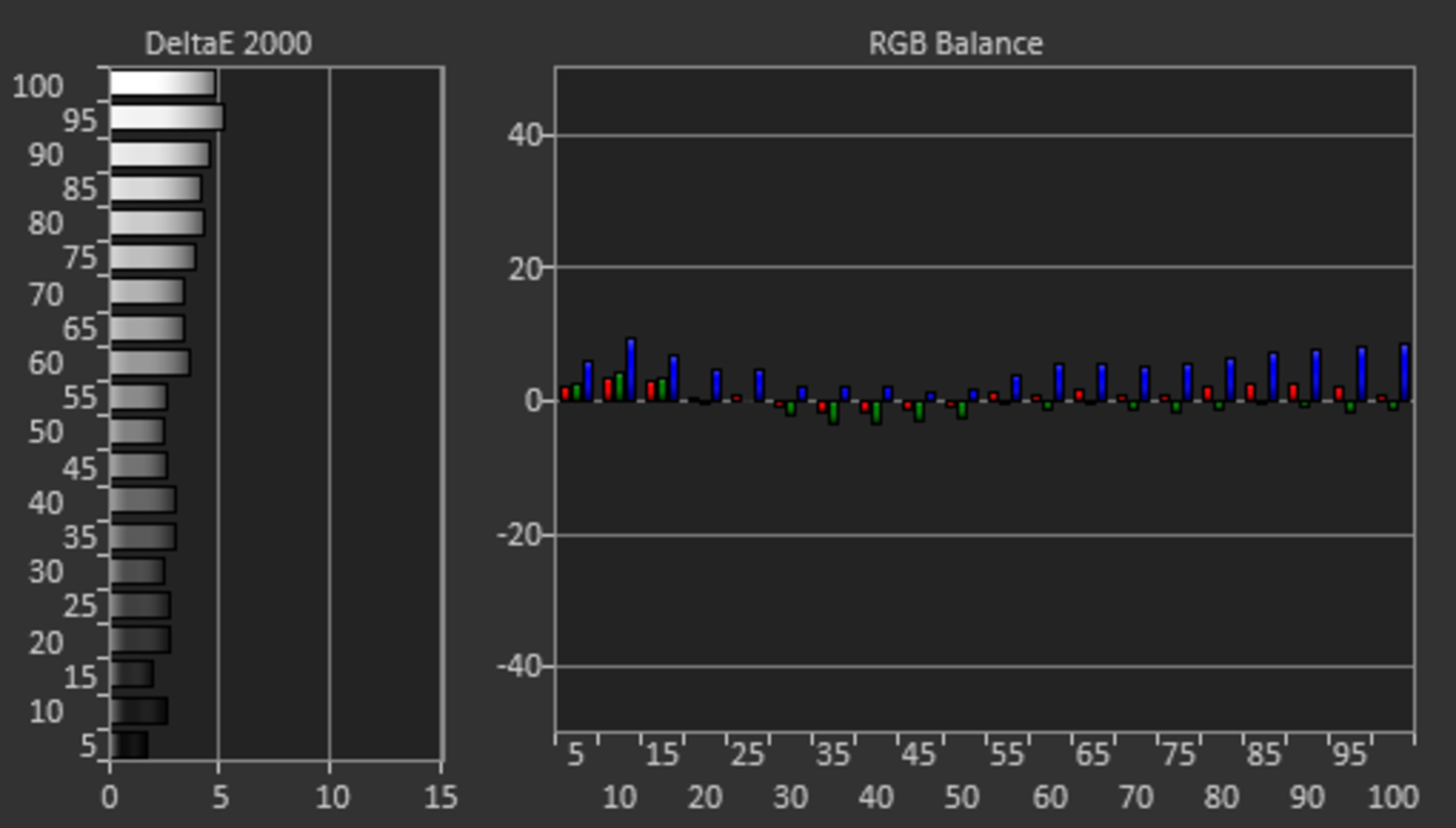The height and width of the screenshot is (828, 1456).
Task: Click the blue bar at 25 in RGB Balance
Action: tap(759, 385)
